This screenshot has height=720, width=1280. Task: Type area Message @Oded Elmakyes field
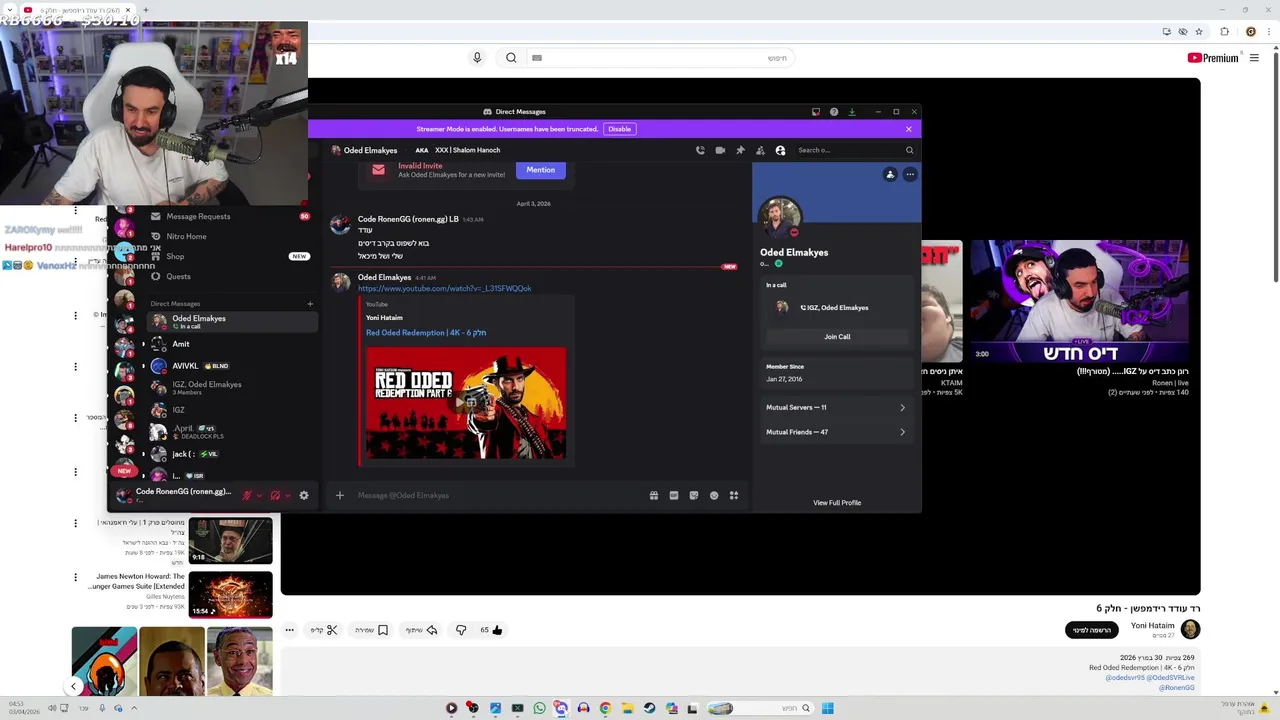[495, 495]
